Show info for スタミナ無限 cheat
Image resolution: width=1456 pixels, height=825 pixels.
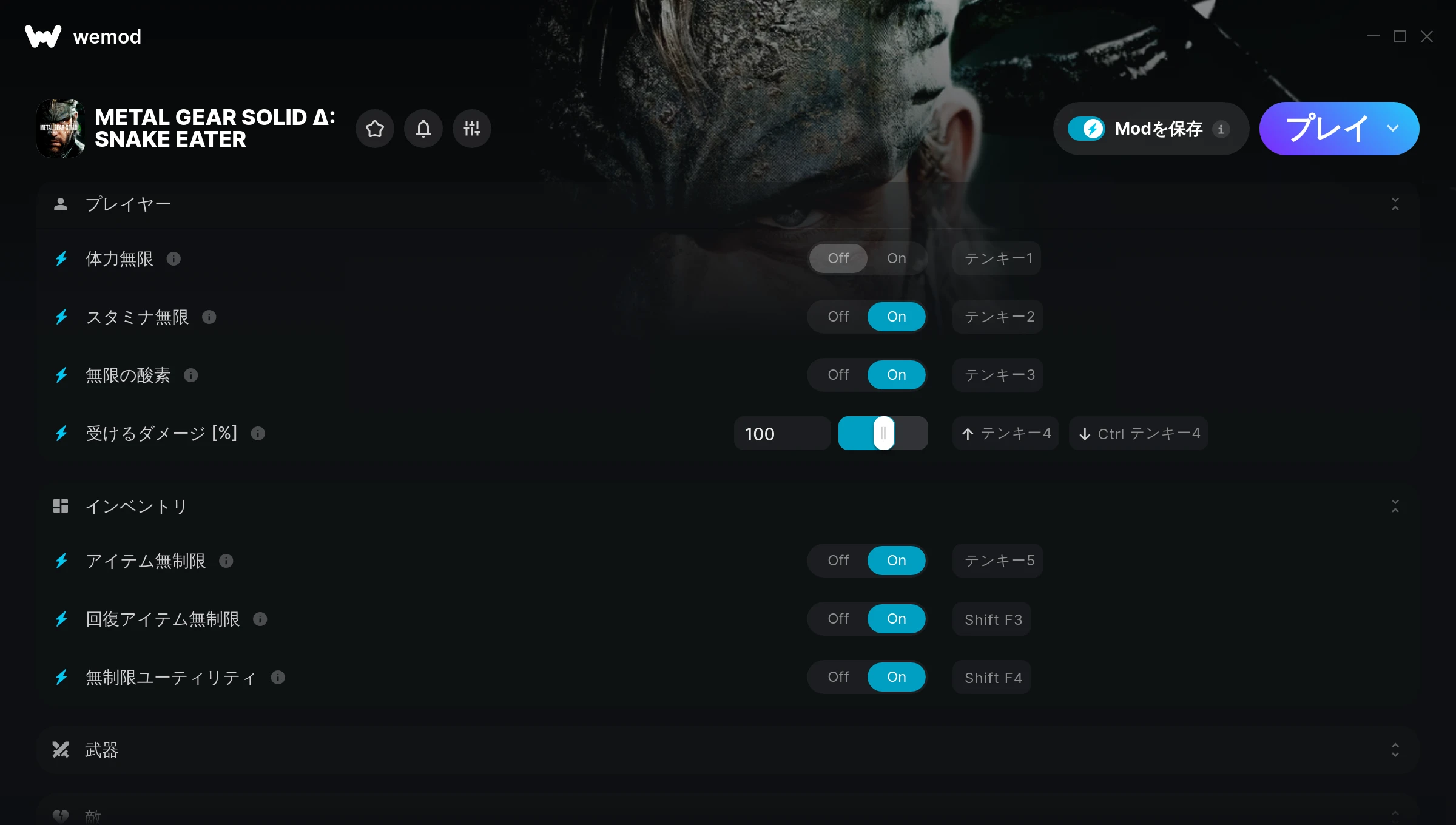click(x=209, y=317)
